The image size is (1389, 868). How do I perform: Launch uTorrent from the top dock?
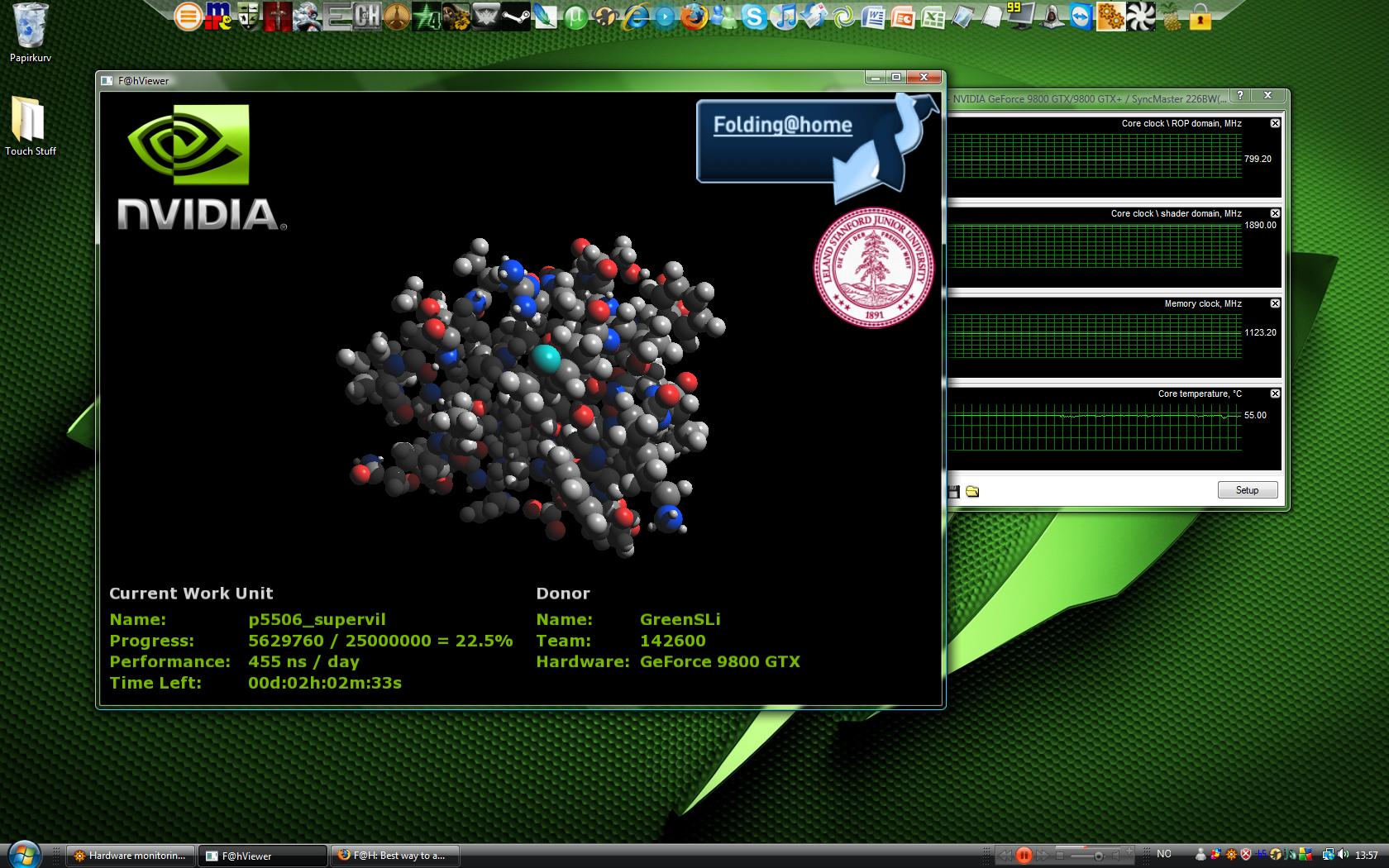coord(576,17)
